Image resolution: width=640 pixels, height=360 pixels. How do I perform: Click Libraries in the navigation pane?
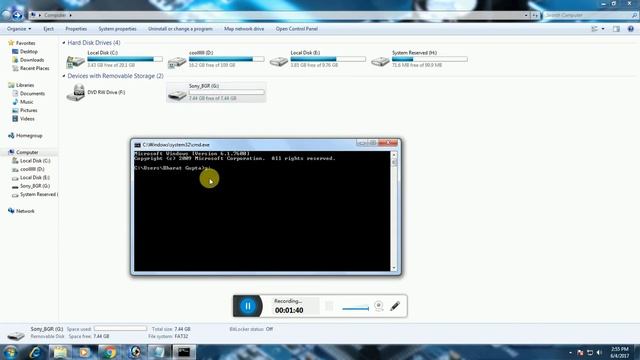(25, 85)
